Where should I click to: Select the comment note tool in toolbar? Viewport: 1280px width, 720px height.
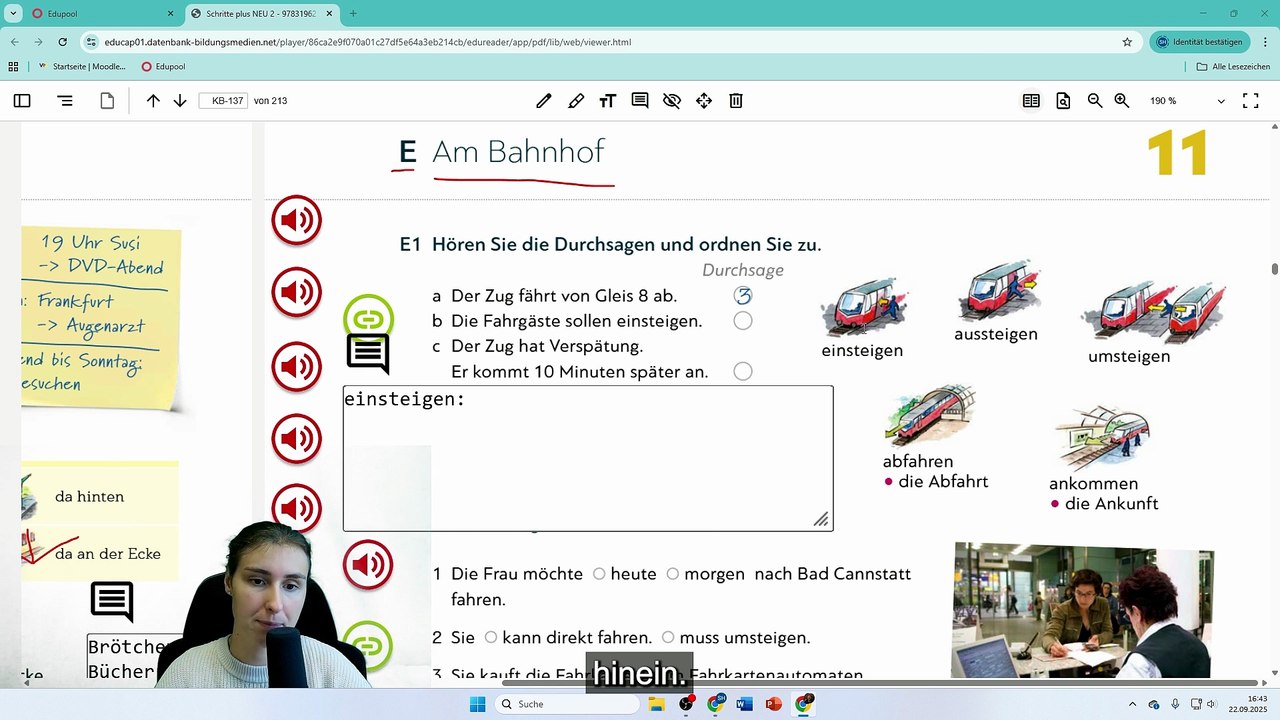pyautogui.click(x=640, y=101)
